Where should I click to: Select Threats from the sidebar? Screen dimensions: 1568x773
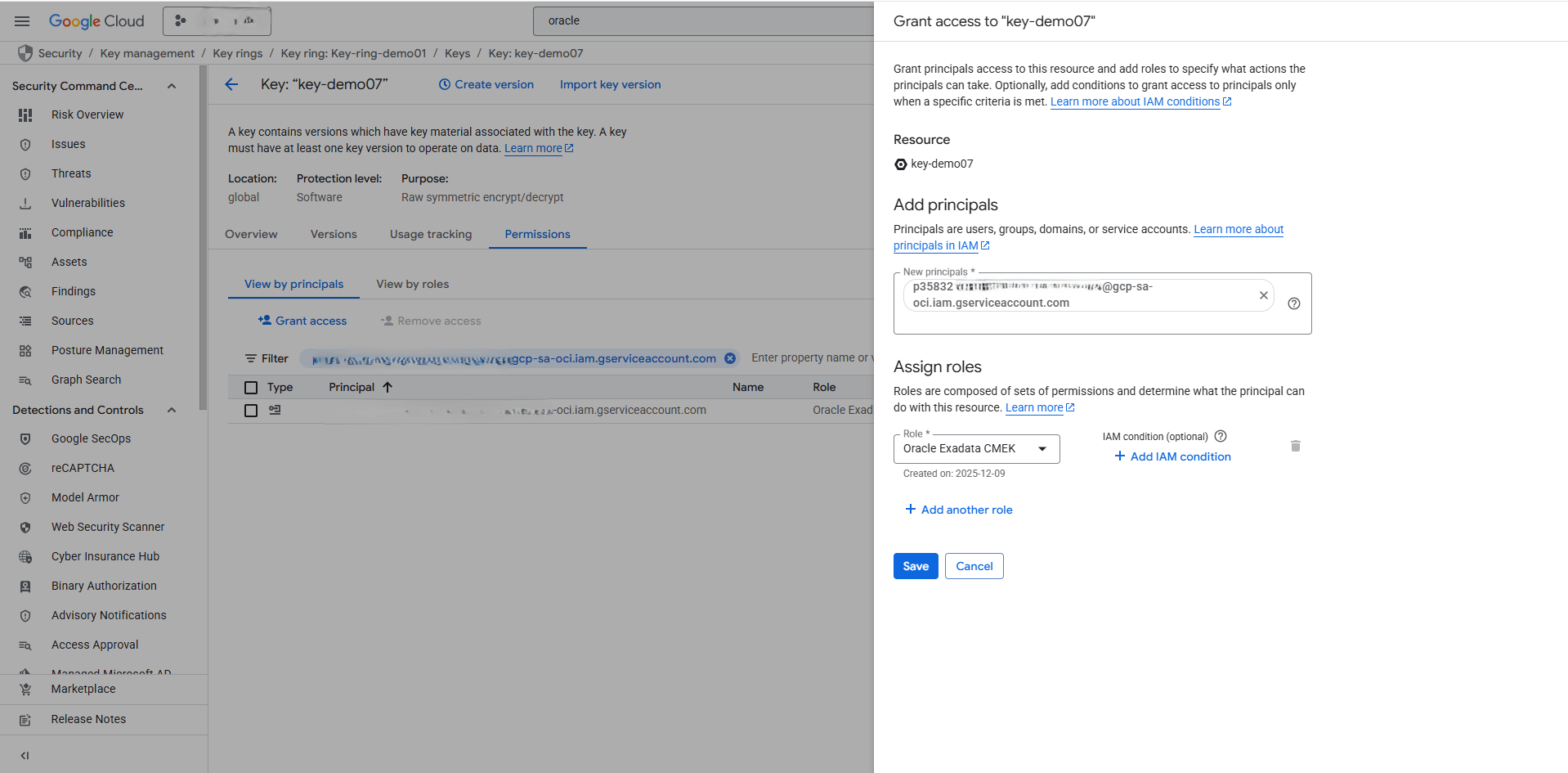(x=71, y=173)
